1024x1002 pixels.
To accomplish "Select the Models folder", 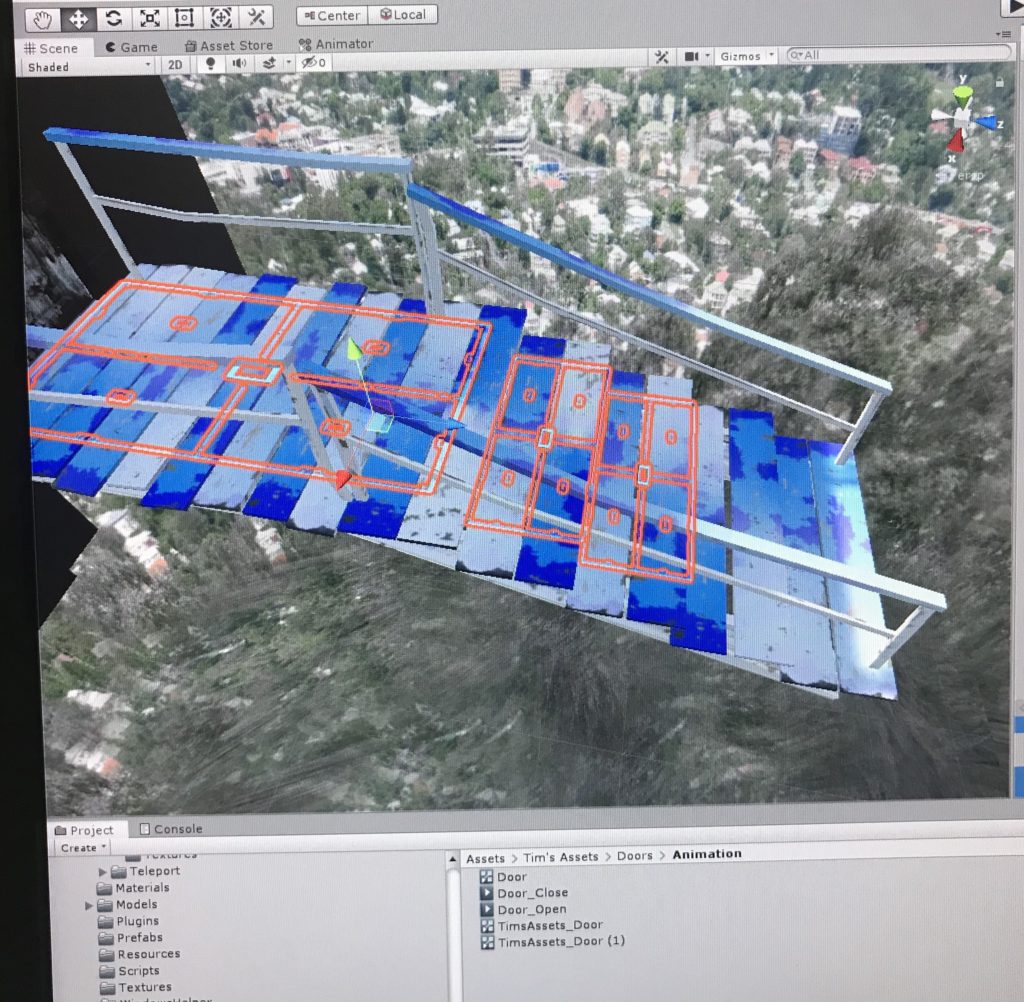I will [127, 905].
